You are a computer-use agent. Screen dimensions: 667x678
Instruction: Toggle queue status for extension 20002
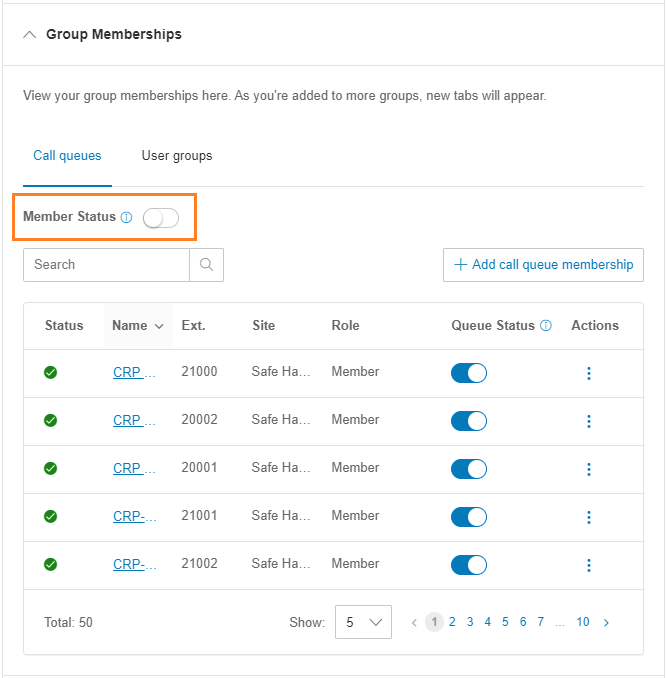pos(469,421)
